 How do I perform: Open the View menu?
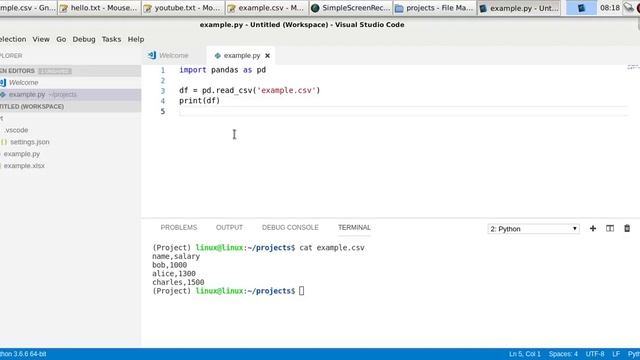pyautogui.click(x=41, y=39)
